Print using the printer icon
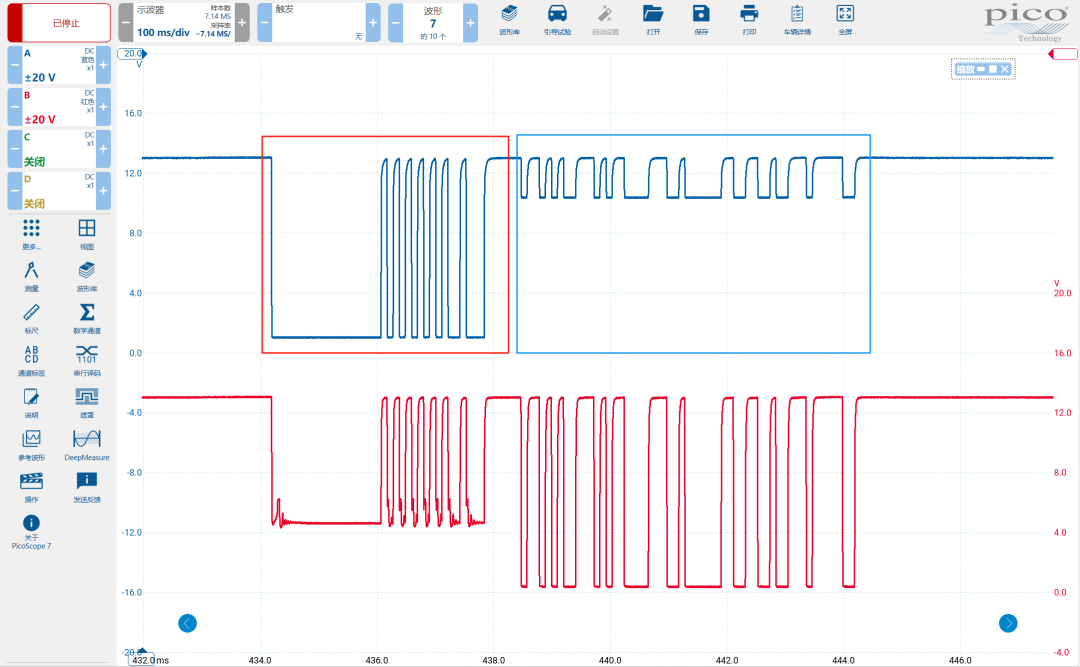 click(x=749, y=20)
